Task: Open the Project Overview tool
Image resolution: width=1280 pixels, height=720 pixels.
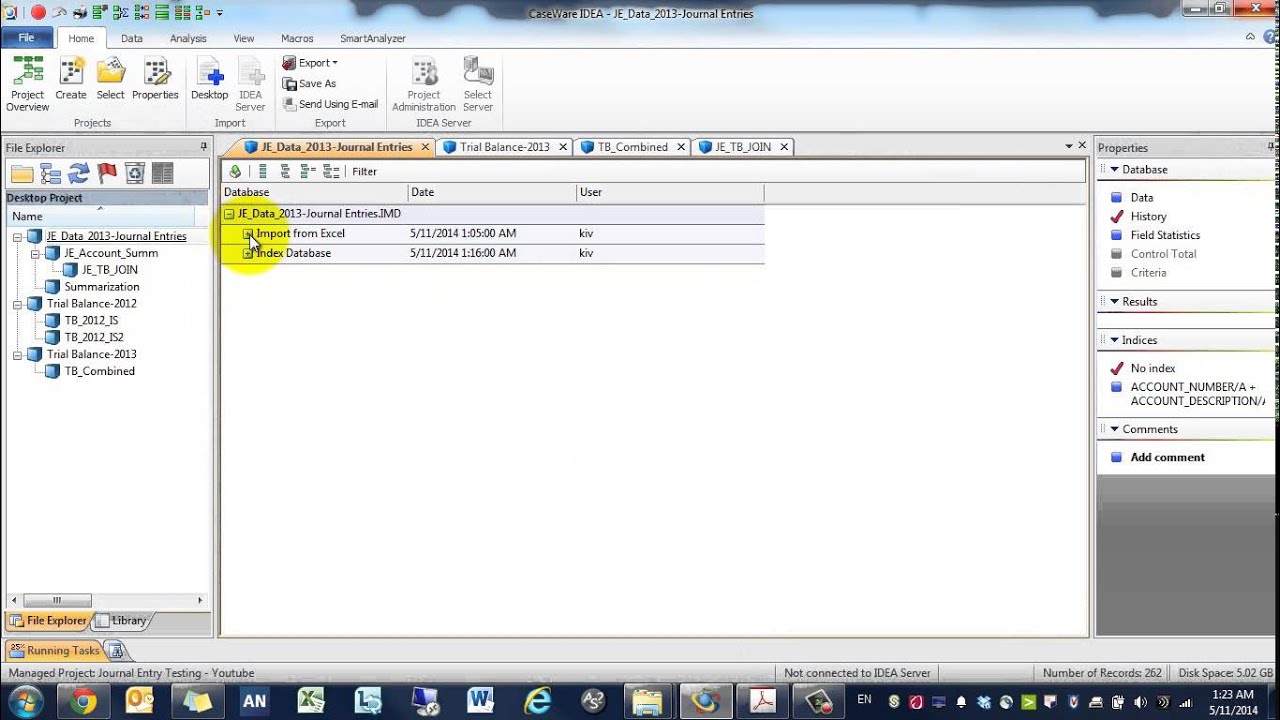Action: coord(28,84)
